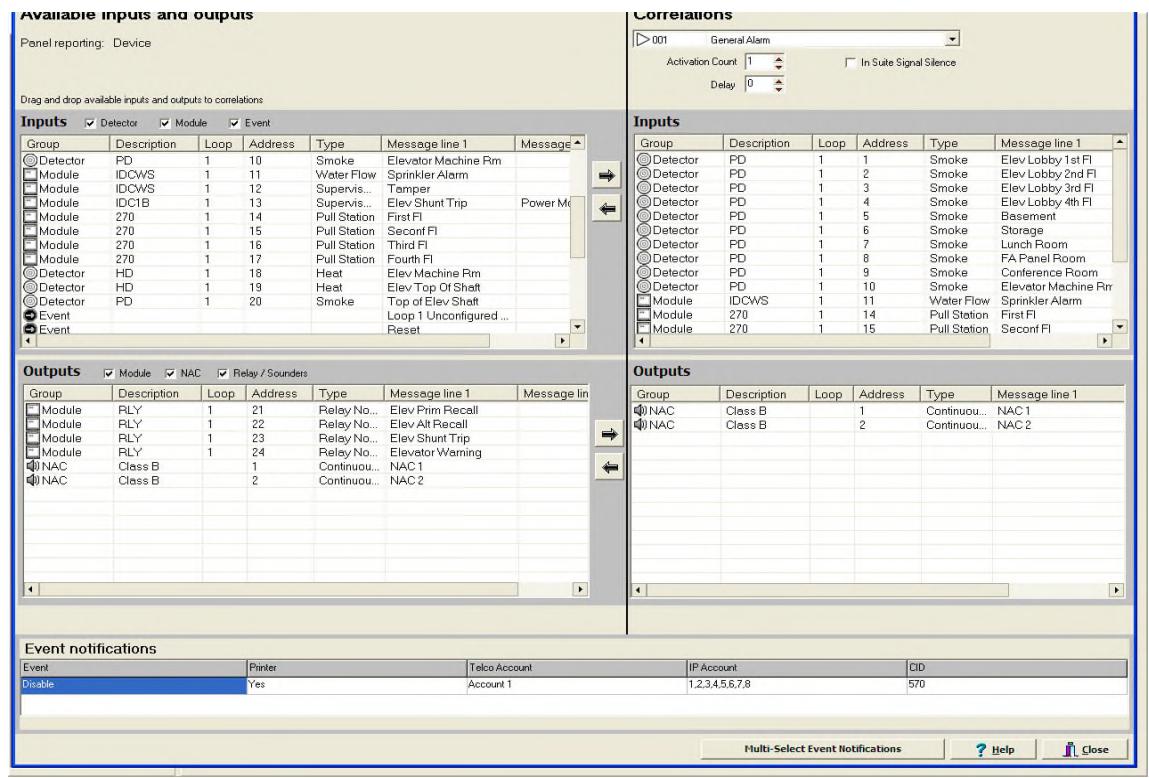Image resolution: width=1149 pixels, height=778 pixels.
Task: Click the detector icon for the Top of Elev Shaft row
Action: tap(30, 301)
